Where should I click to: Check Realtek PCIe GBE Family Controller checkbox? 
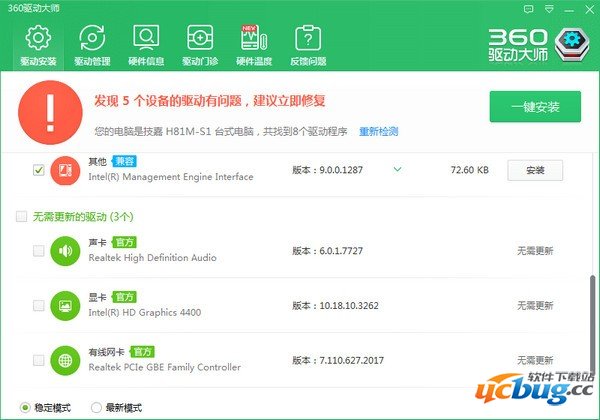[x=39, y=360]
